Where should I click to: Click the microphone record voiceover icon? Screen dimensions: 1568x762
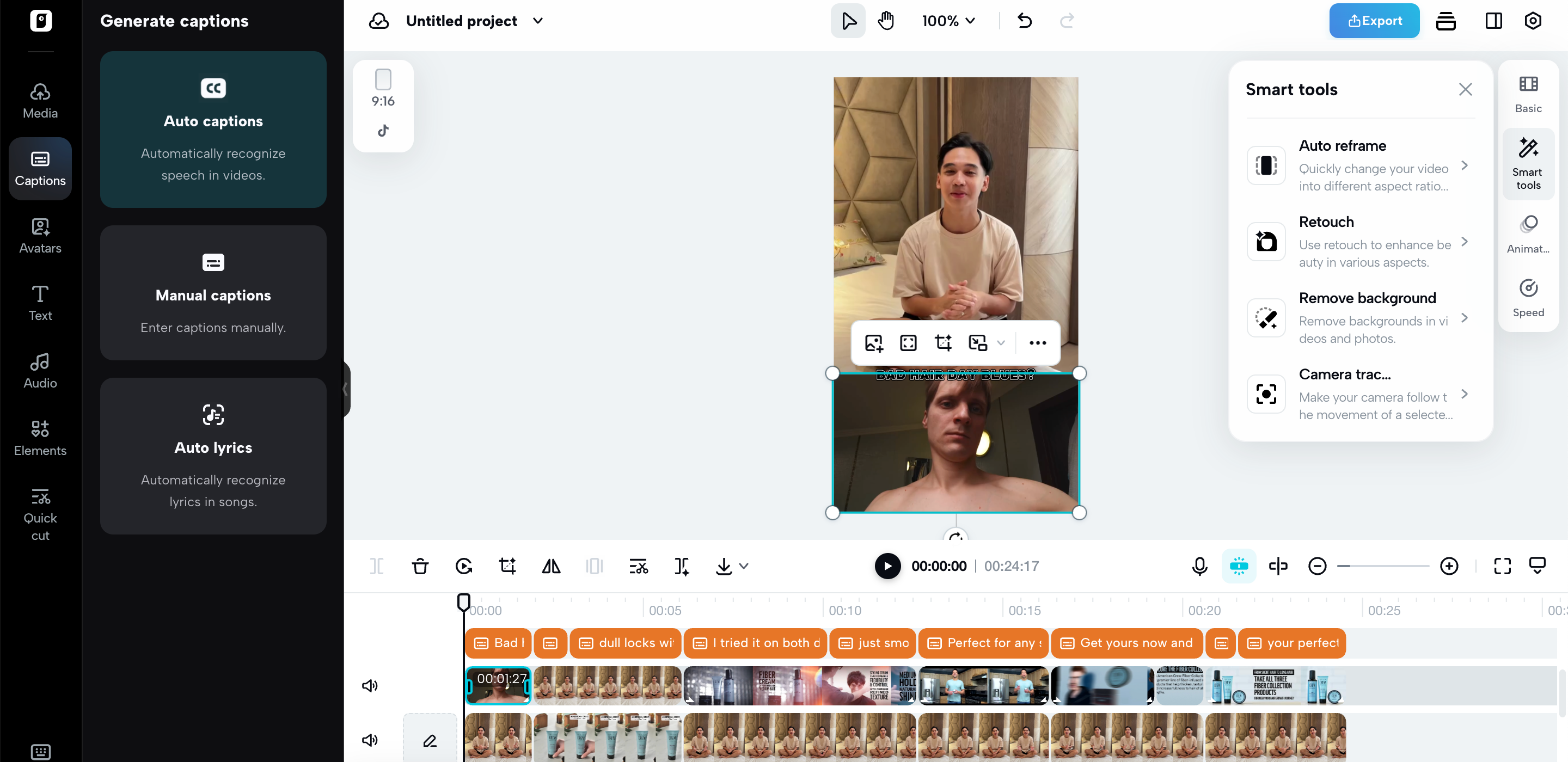pos(1199,566)
